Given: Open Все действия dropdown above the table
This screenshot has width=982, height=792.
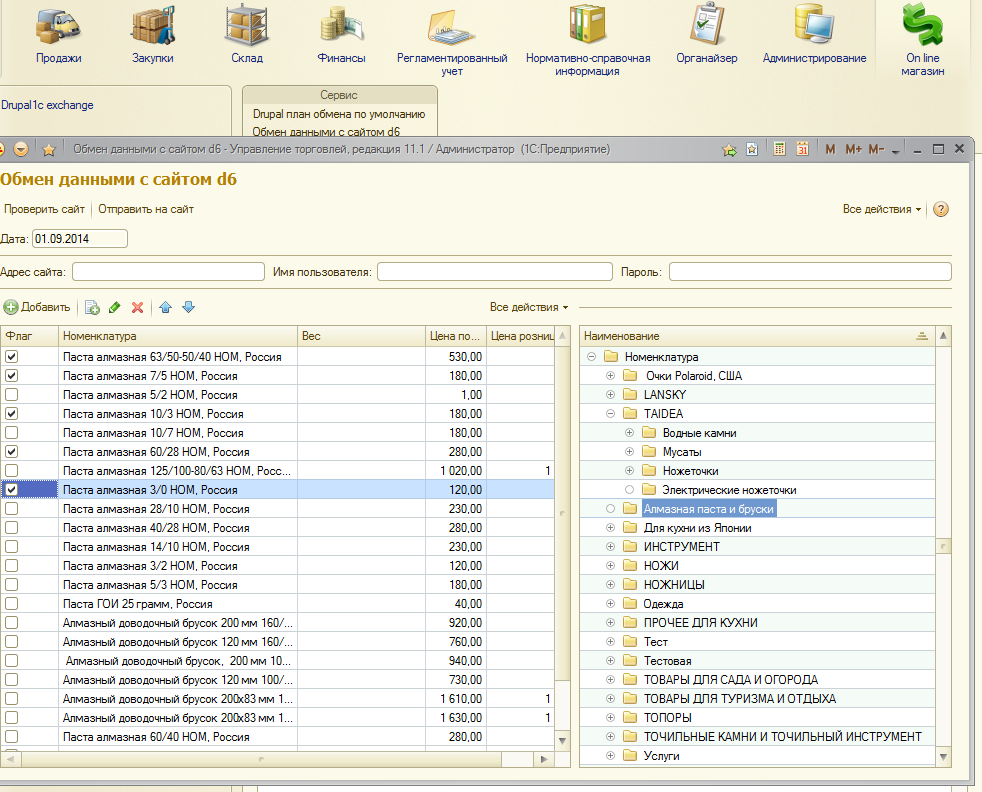Looking at the screenshot, I should click(x=529, y=307).
